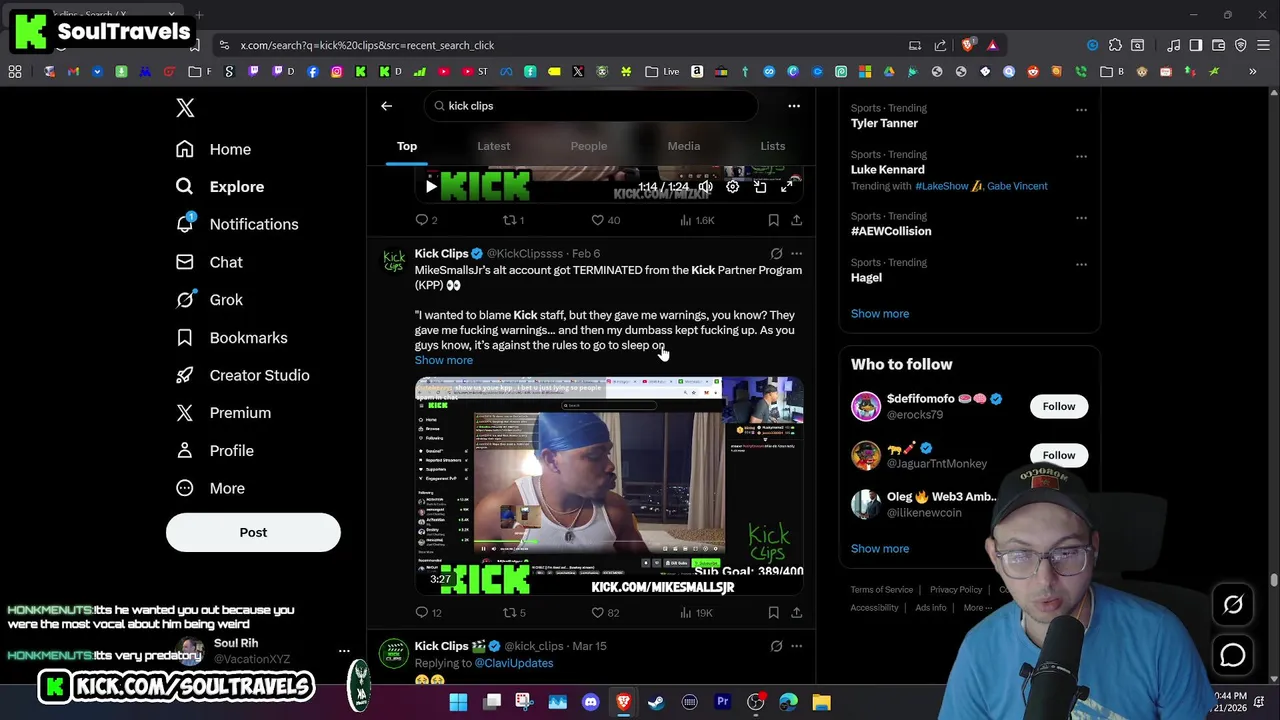This screenshot has width=1280, height=720.
Task: Click Show more under trending topics
Action: (x=880, y=314)
